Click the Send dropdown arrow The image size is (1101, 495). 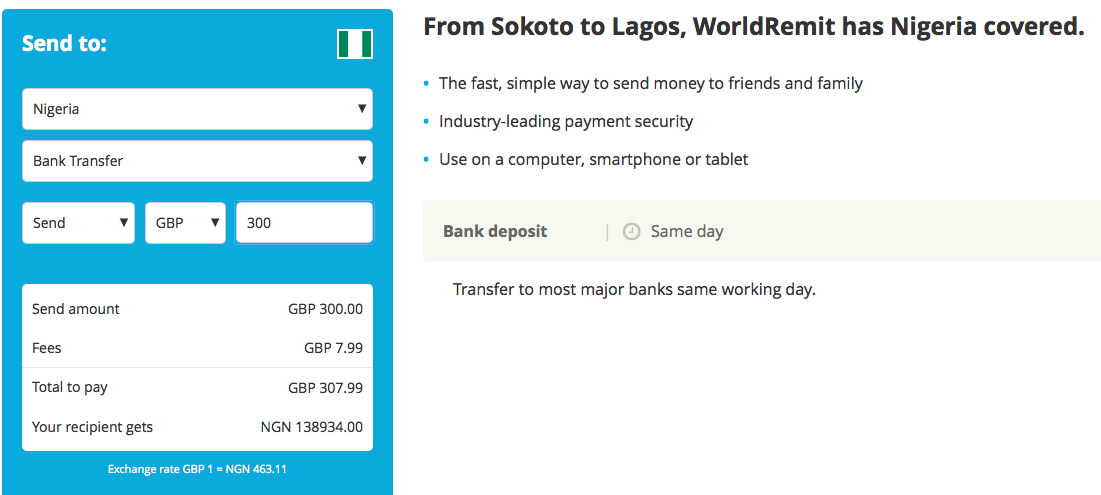pyautogui.click(x=124, y=223)
